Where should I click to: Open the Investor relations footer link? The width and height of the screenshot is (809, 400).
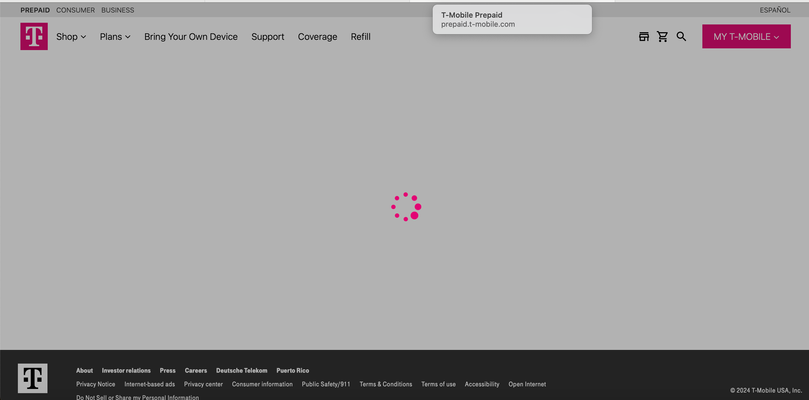tap(126, 371)
